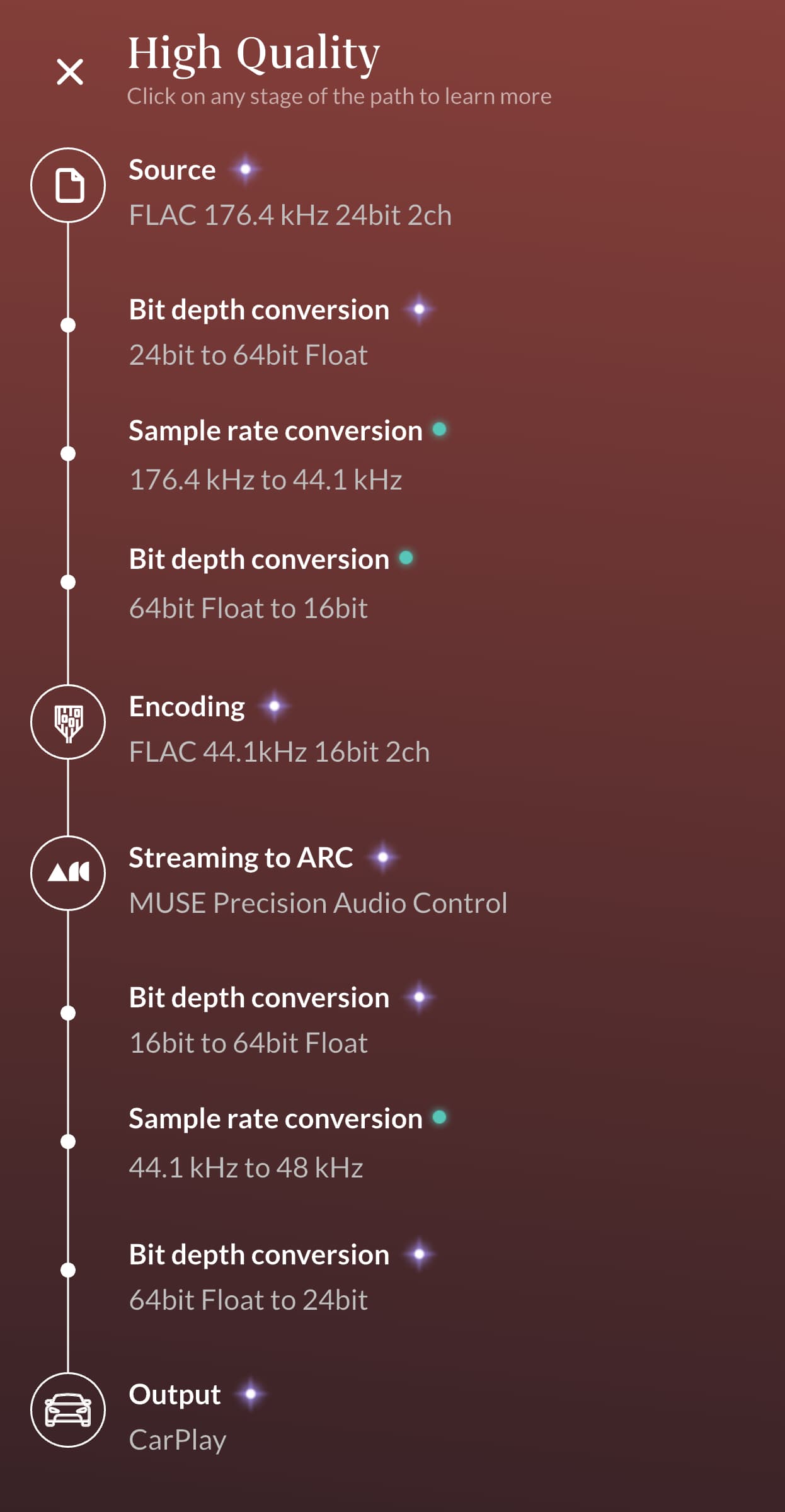This screenshot has height=1512, width=785.
Task: Tap the purple star next to Encoding
Action: pyautogui.click(x=274, y=706)
